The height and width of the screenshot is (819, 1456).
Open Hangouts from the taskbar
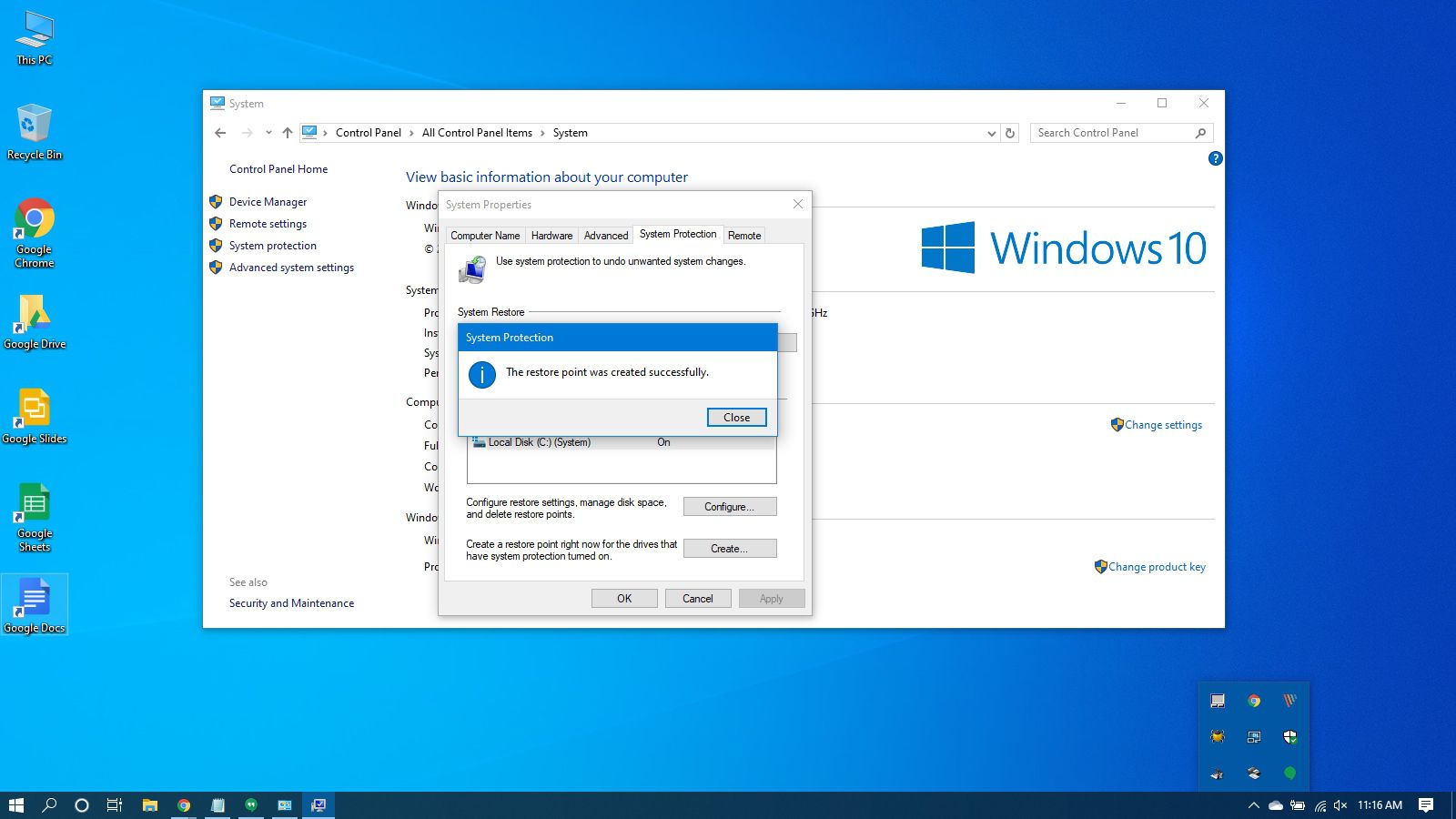tap(251, 805)
